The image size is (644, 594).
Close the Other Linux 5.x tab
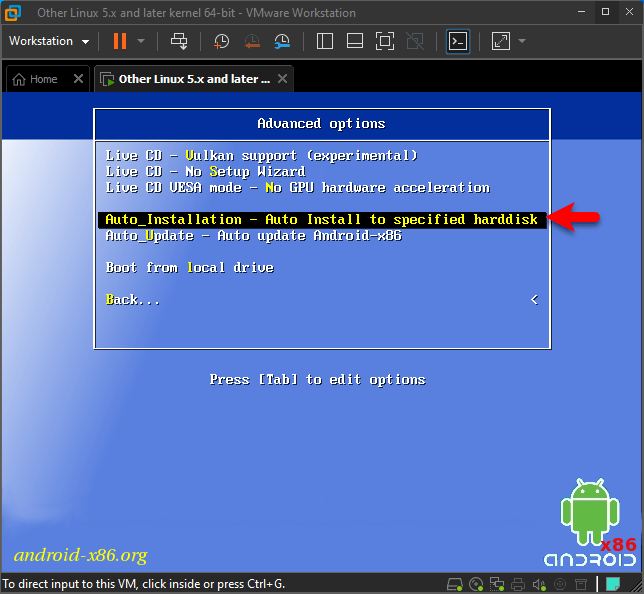coord(282,78)
